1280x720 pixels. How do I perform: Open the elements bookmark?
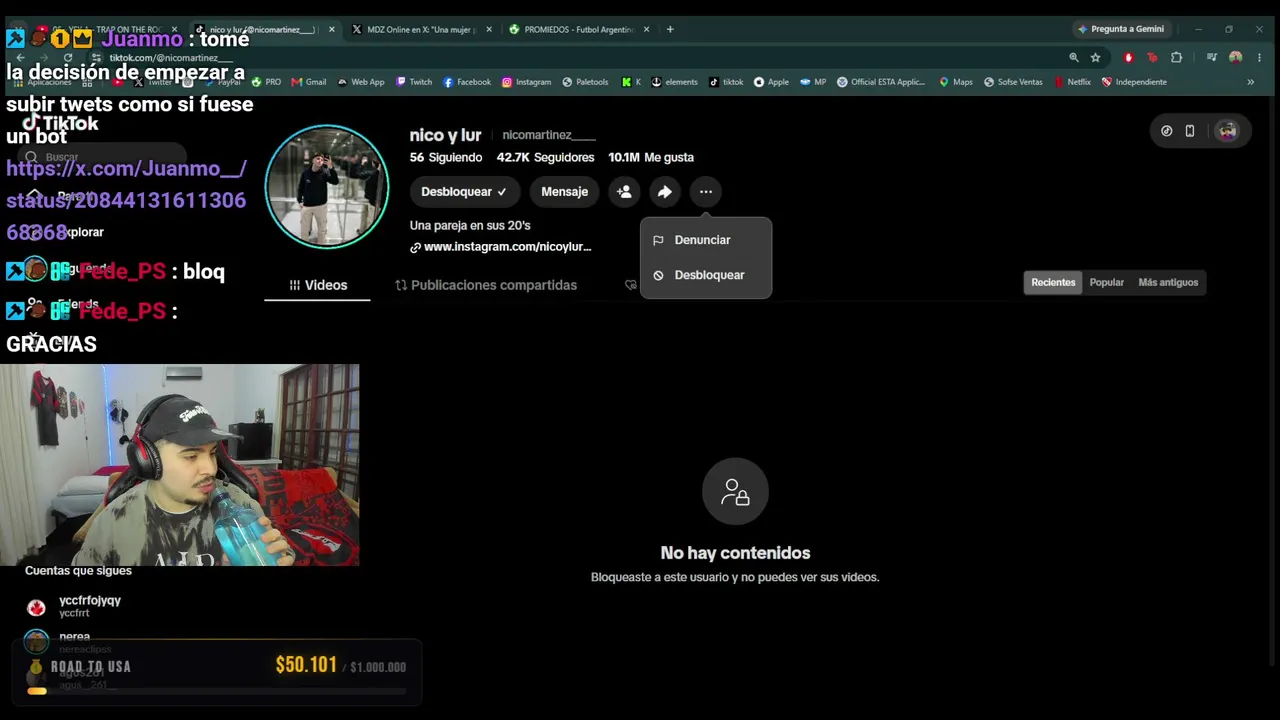[674, 82]
